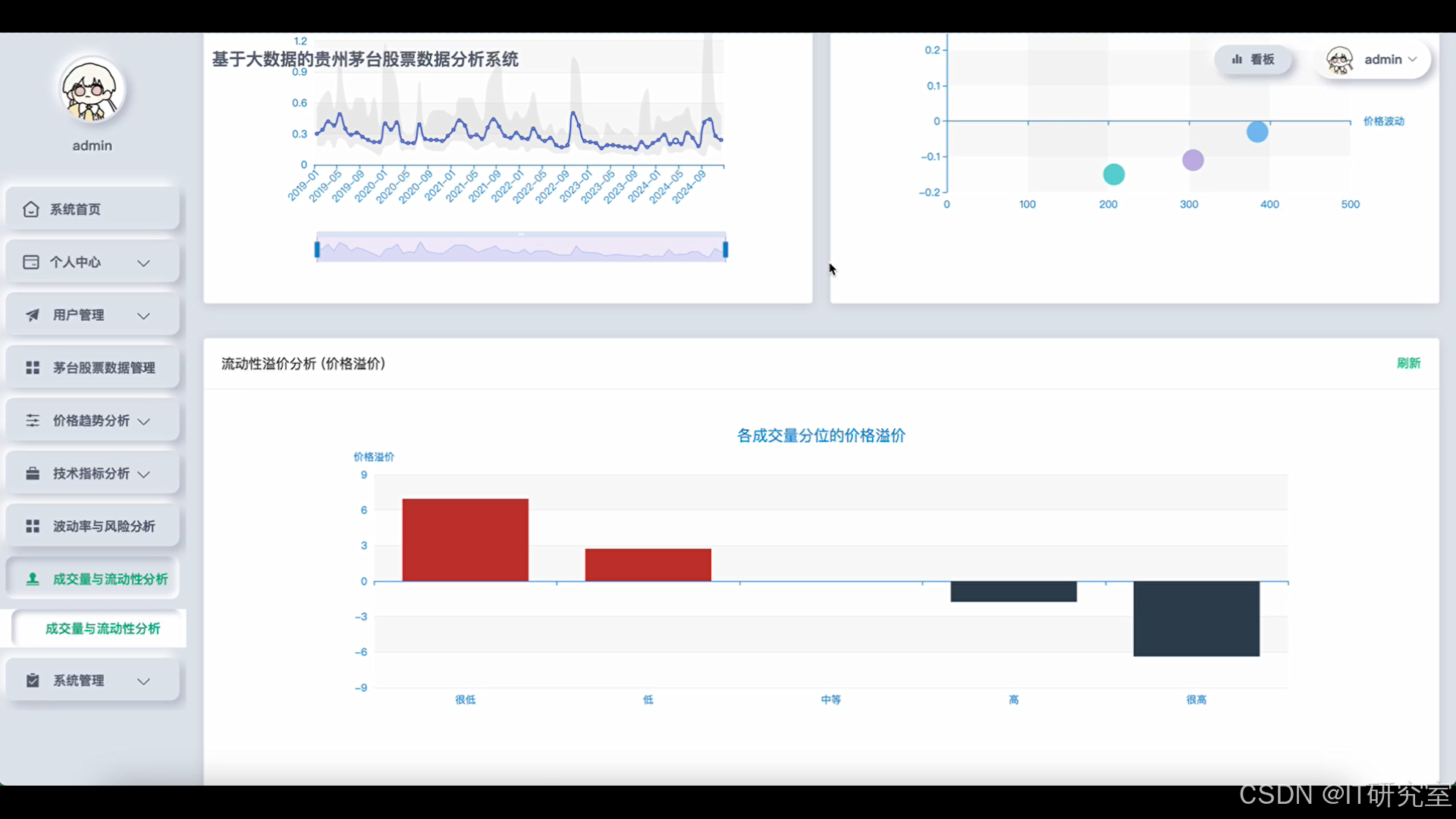Click the 高 dark bar

(1014, 591)
